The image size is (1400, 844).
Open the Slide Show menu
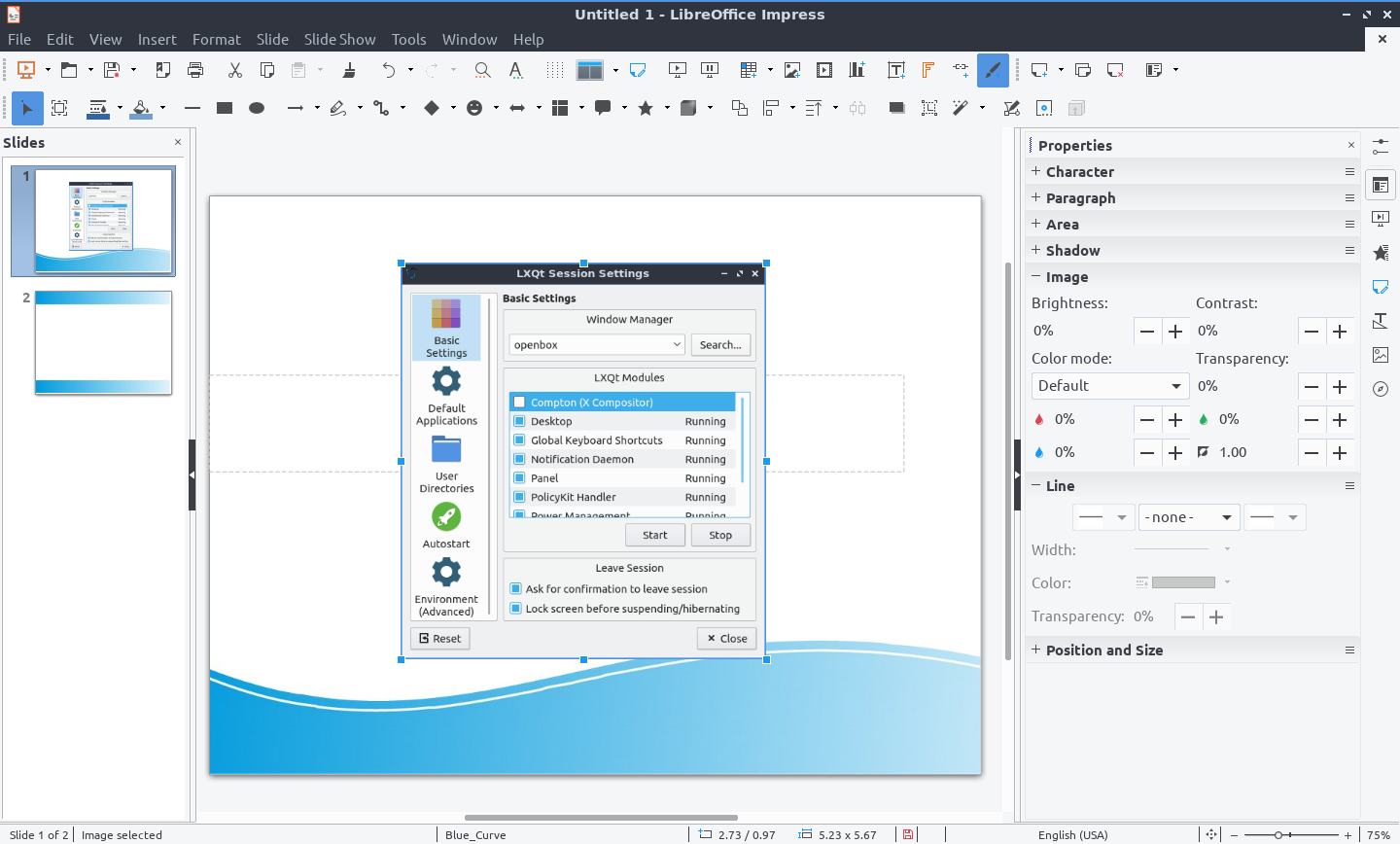[339, 40]
